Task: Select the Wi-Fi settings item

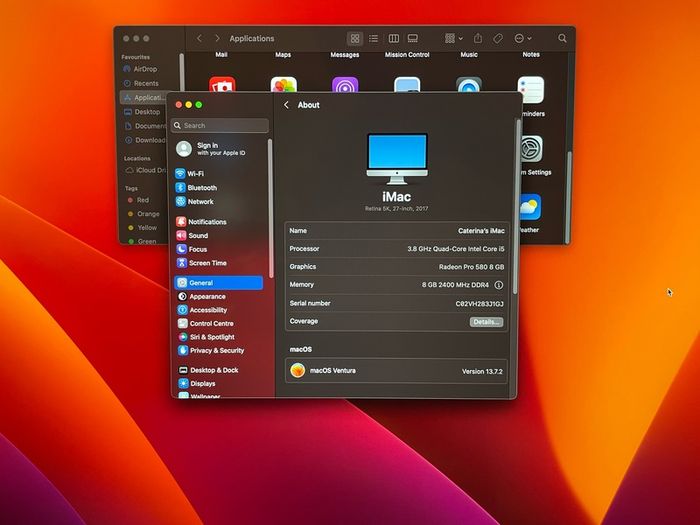Action: click(x=190, y=174)
